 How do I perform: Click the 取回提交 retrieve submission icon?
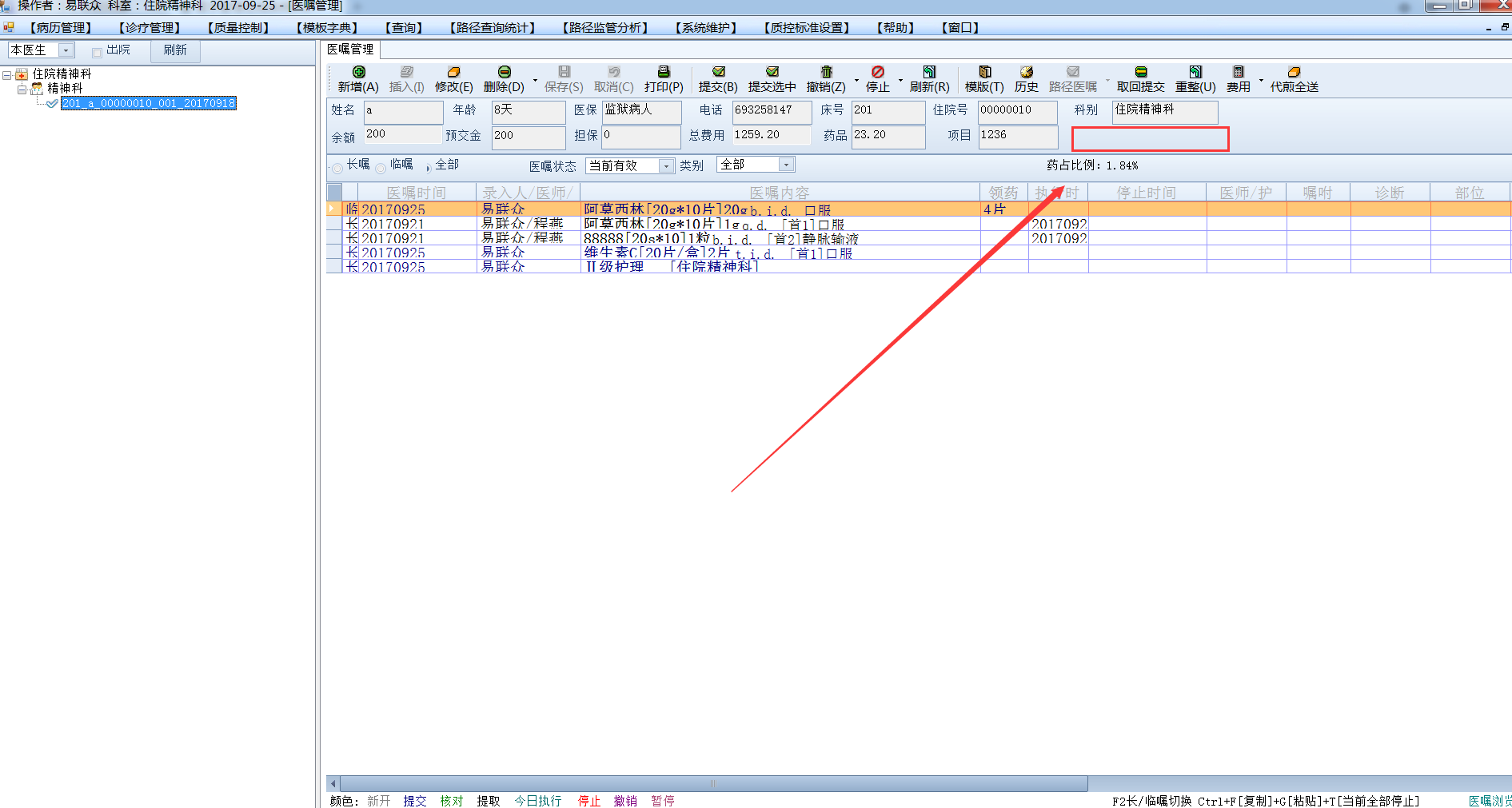(x=1141, y=72)
